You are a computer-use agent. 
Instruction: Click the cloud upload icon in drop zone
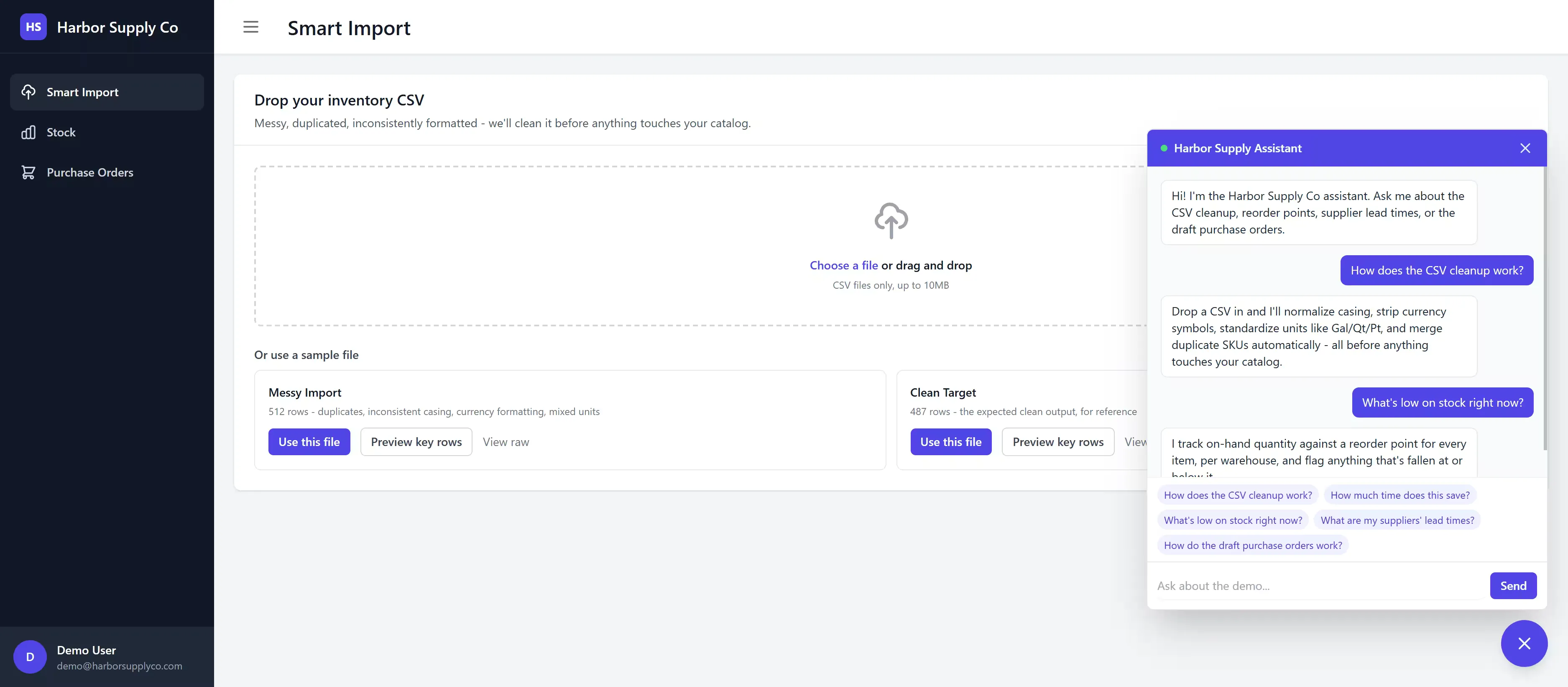891,220
